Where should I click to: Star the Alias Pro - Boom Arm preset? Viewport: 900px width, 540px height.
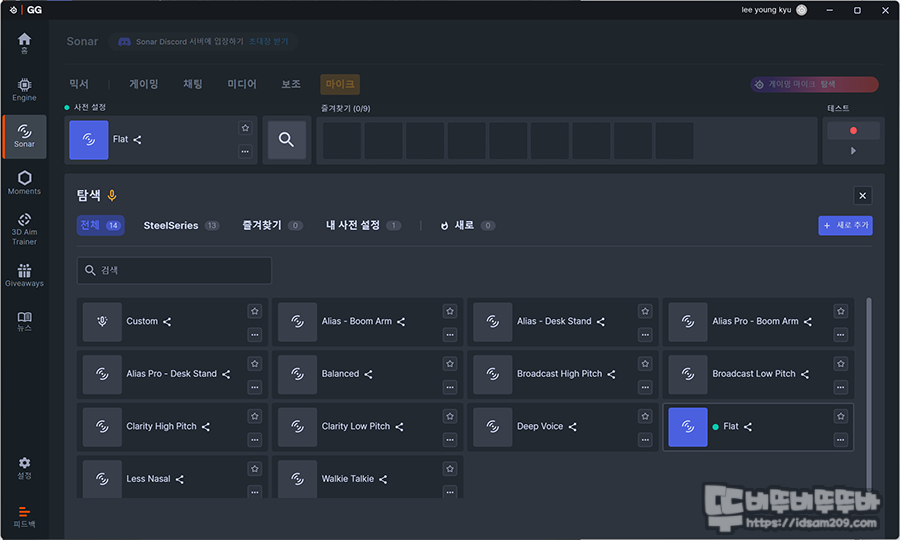click(841, 311)
